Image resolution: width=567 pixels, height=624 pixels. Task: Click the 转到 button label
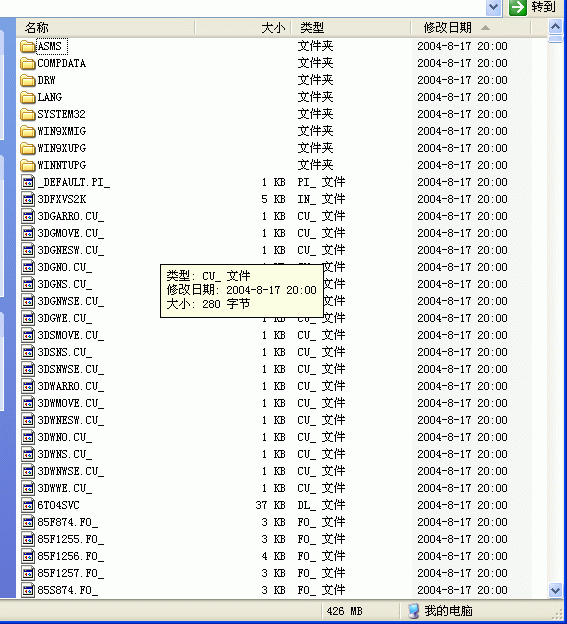click(x=543, y=7)
